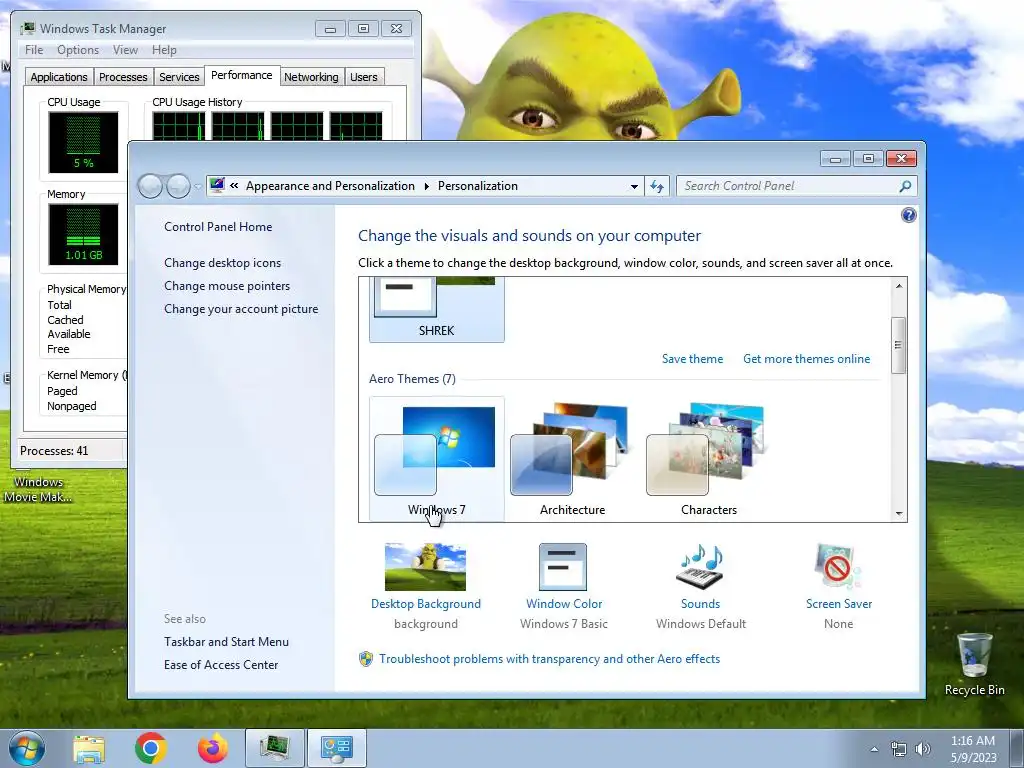Expand the double chevron in address bar
The height and width of the screenshot is (768, 1024).
point(234,185)
